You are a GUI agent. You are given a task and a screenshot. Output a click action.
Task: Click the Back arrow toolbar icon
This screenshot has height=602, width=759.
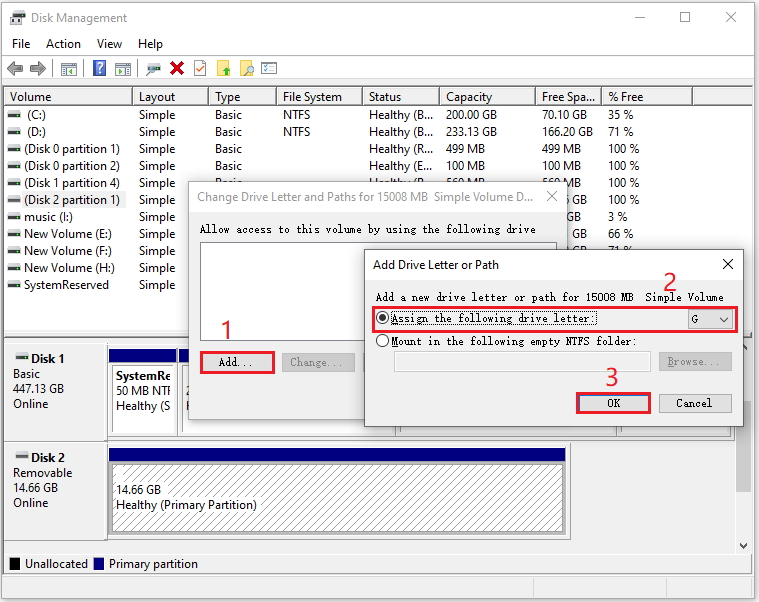15,69
